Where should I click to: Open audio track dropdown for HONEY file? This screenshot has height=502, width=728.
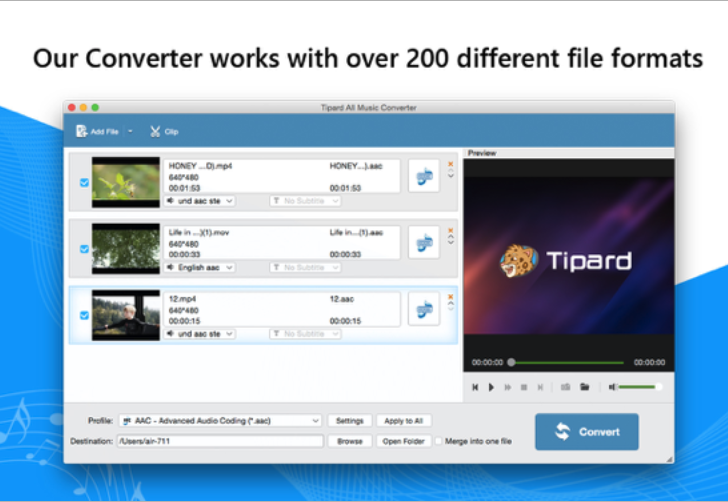click(200, 201)
